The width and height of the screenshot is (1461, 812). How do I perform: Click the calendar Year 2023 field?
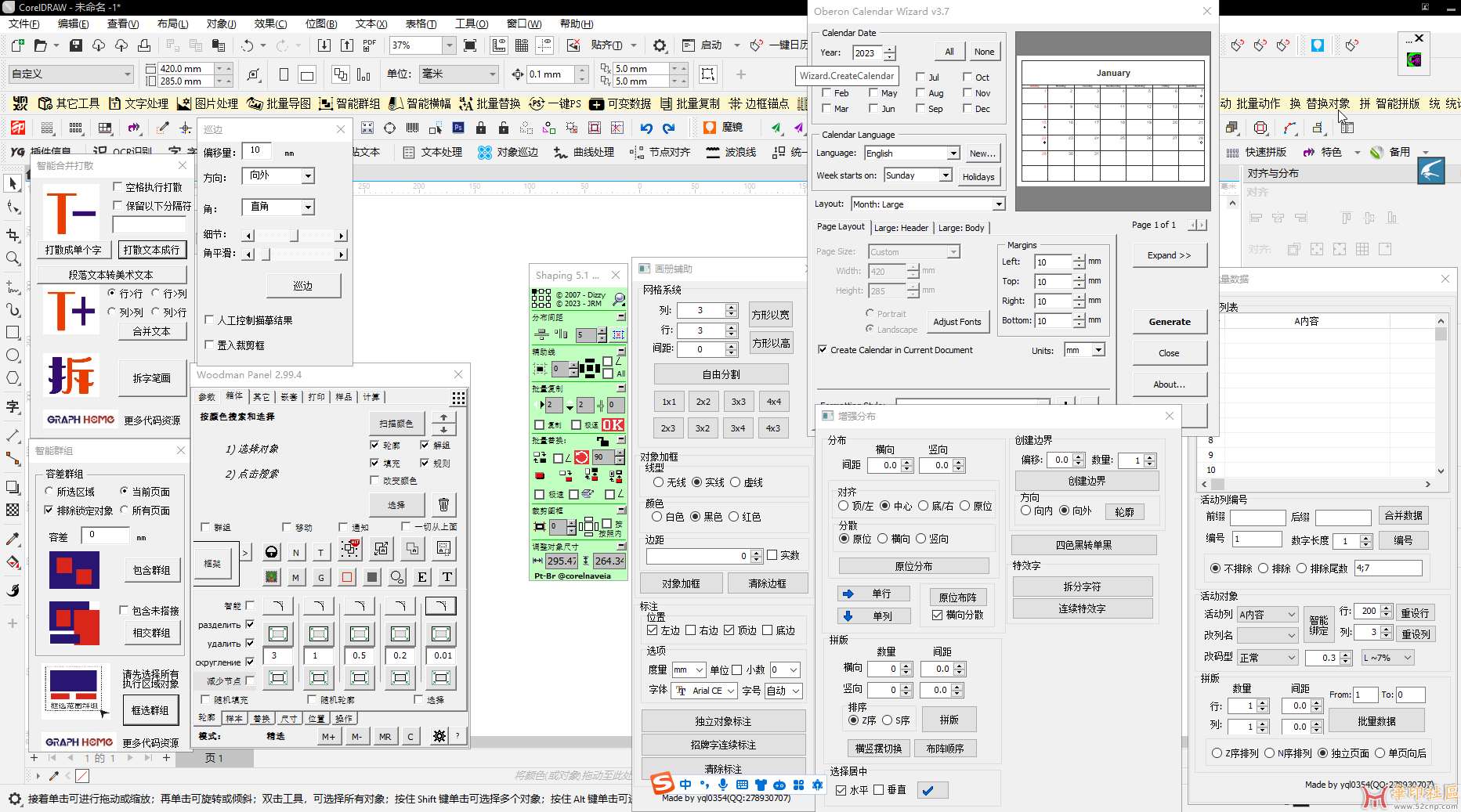[867, 53]
